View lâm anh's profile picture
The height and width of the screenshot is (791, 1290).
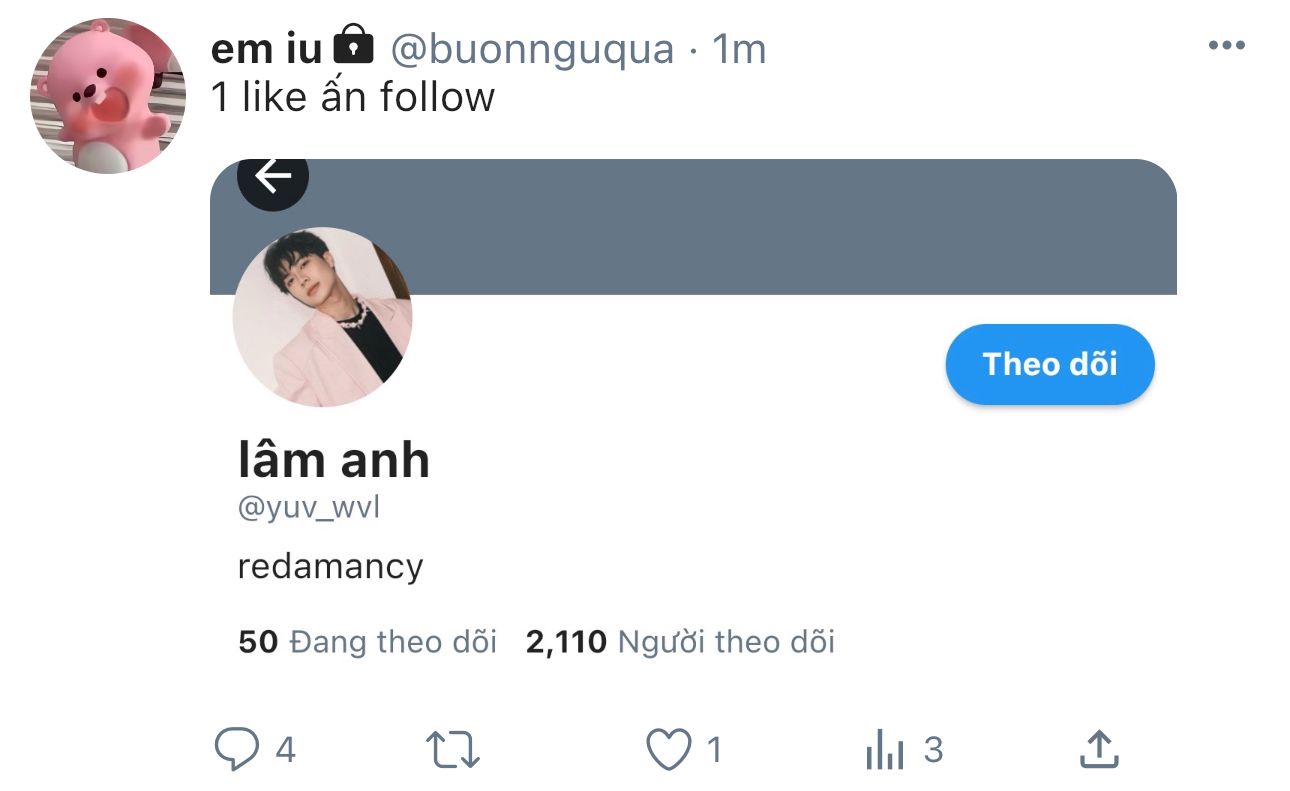click(322, 317)
